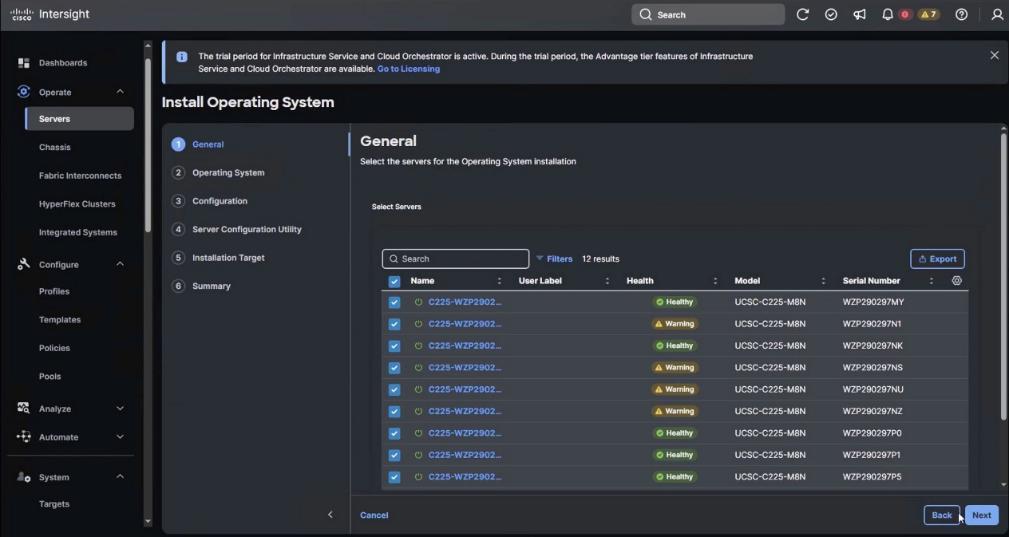Viewport: 1009px width, 537px height.
Task: Expand the Analyze section chevron
Action: coord(120,408)
